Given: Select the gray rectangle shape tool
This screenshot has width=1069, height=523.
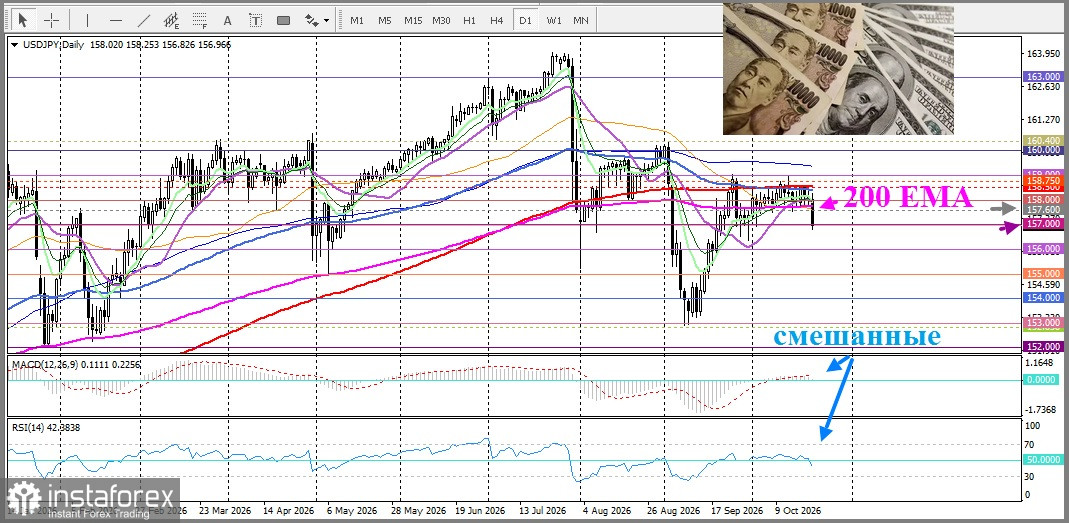Looking at the screenshot, I should point(284,20).
